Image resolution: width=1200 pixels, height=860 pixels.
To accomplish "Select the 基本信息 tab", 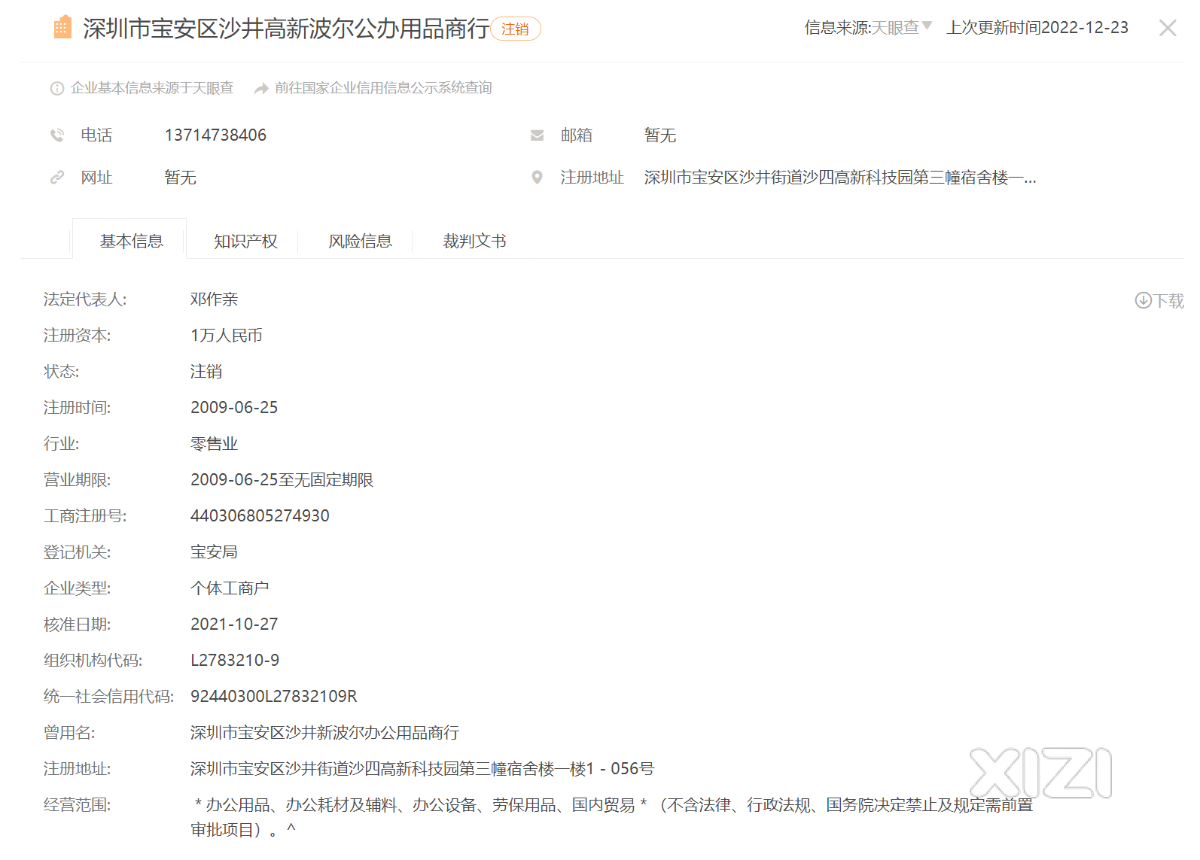I will [131, 241].
